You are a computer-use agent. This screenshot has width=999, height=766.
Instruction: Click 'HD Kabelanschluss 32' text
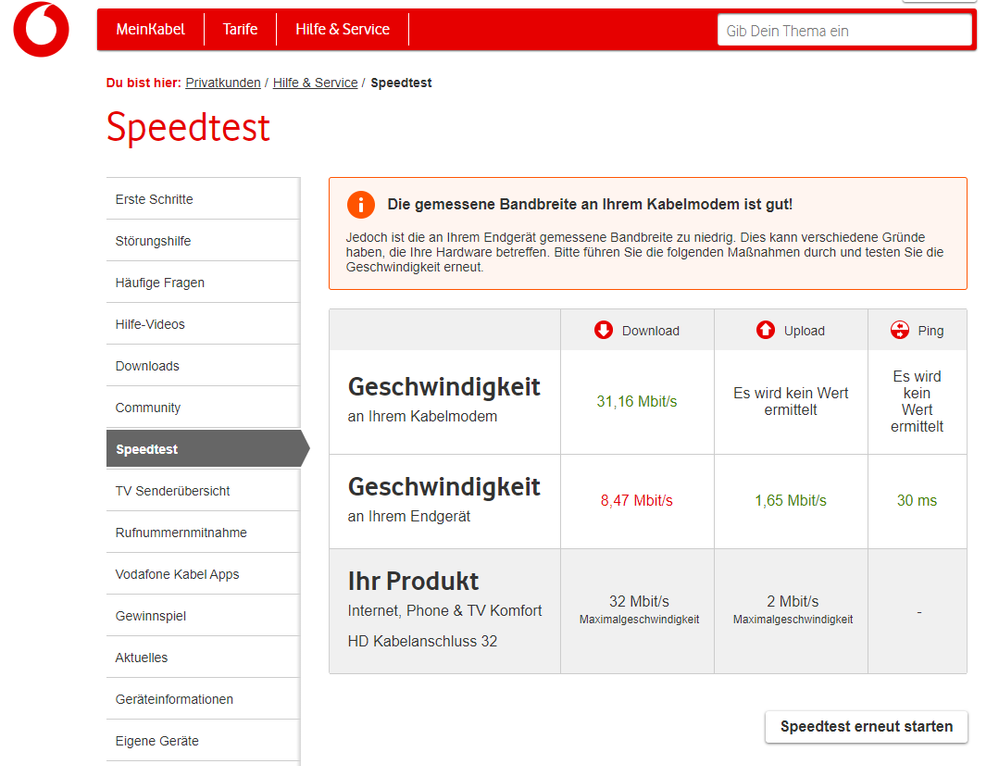[422, 641]
